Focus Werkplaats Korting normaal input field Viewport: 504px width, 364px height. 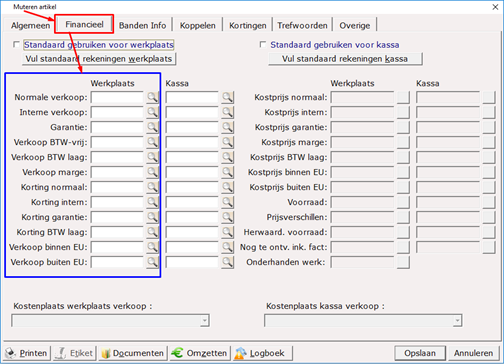(x=117, y=187)
